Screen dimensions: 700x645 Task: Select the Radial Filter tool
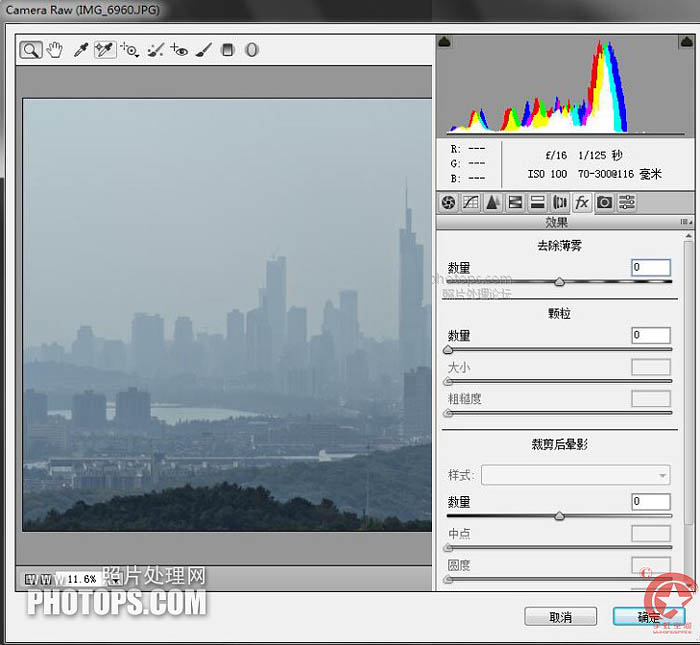coord(252,50)
